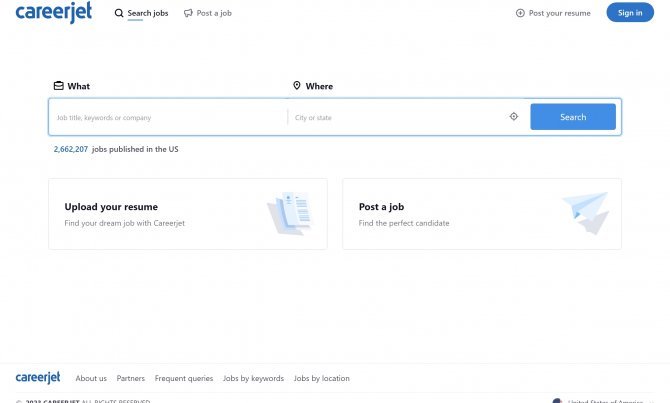
Task: Click the blue Search button
Action: click(x=573, y=117)
